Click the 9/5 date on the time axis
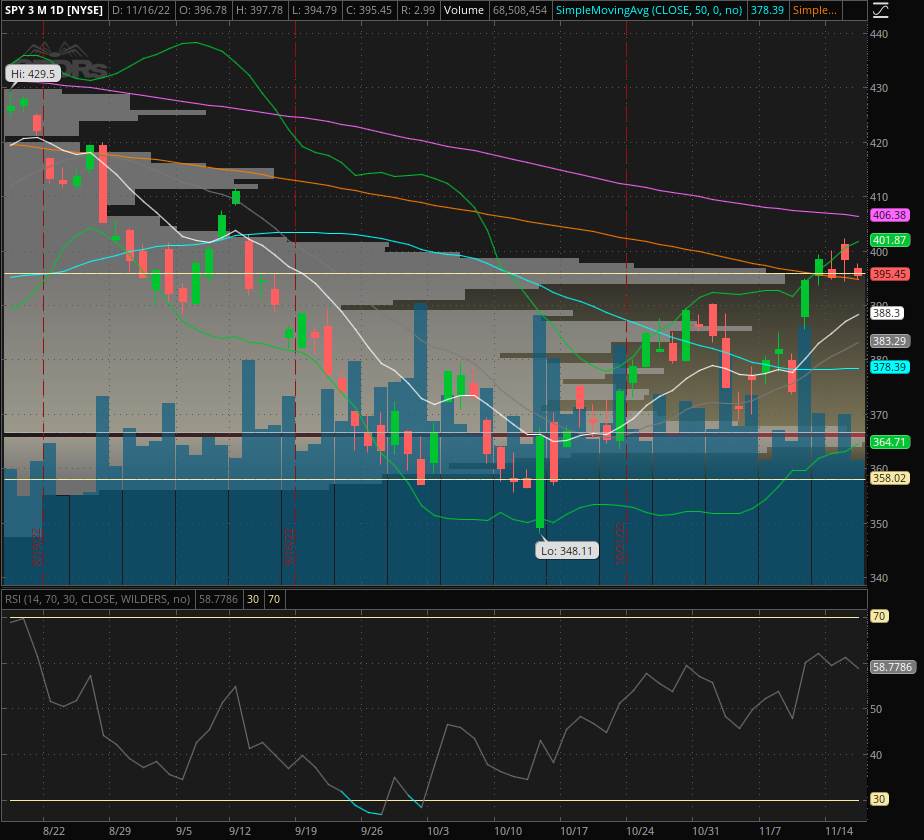Screen dimensions: 924x840 183,831
